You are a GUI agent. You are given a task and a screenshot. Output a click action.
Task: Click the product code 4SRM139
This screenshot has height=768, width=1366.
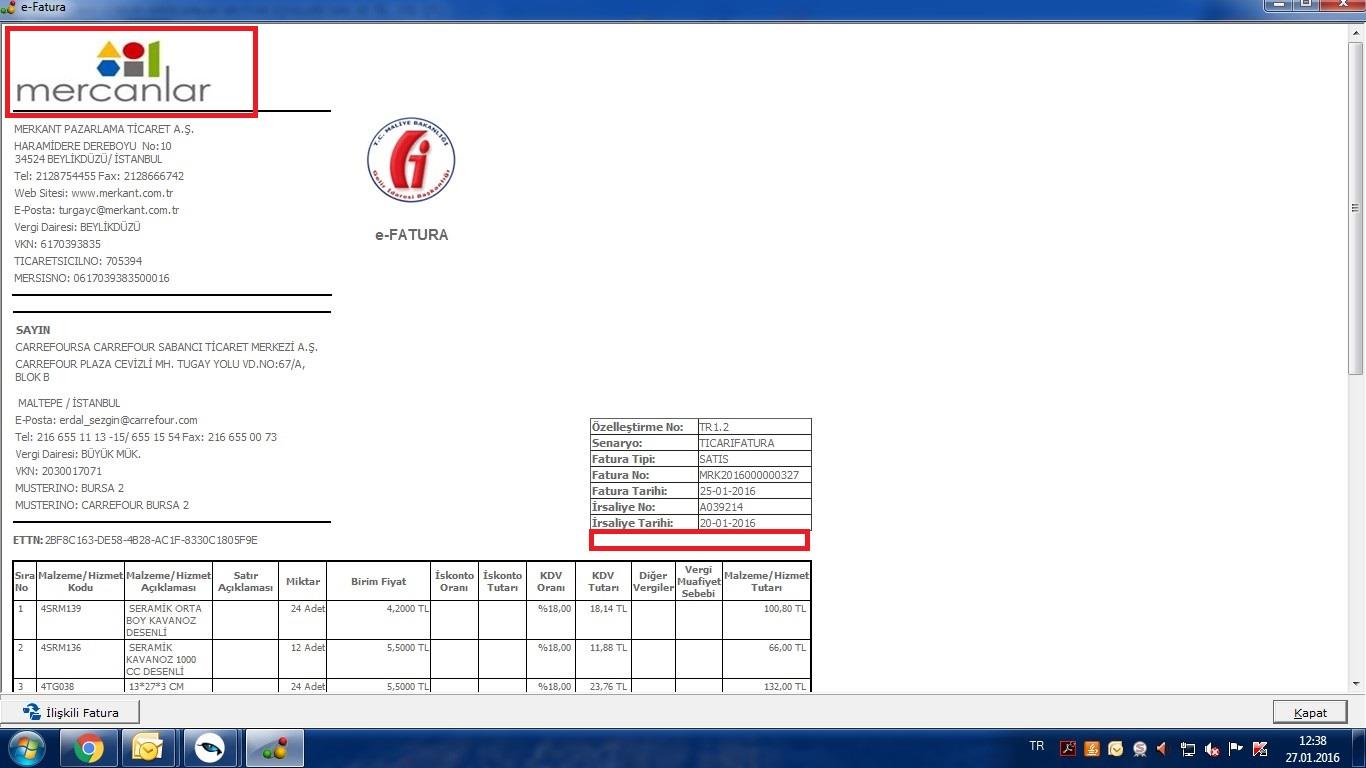pyautogui.click(x=61, y=608)
